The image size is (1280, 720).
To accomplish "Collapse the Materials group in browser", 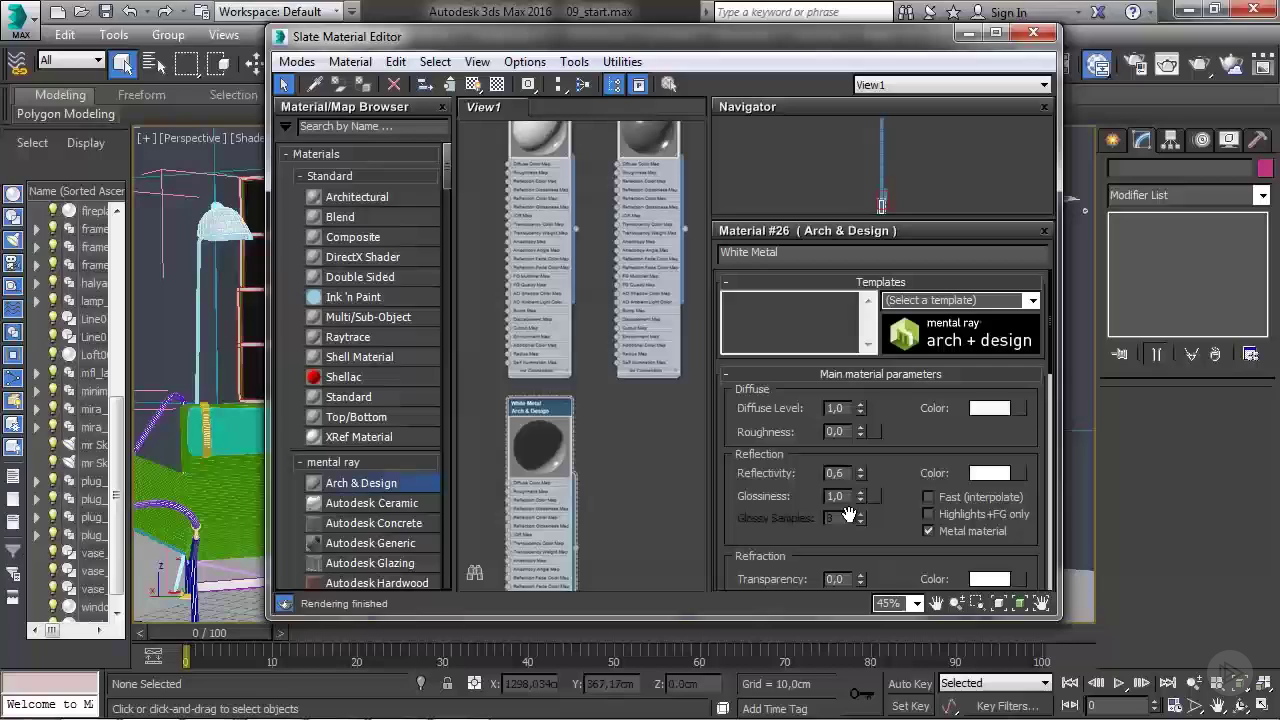I will [286, 154].
